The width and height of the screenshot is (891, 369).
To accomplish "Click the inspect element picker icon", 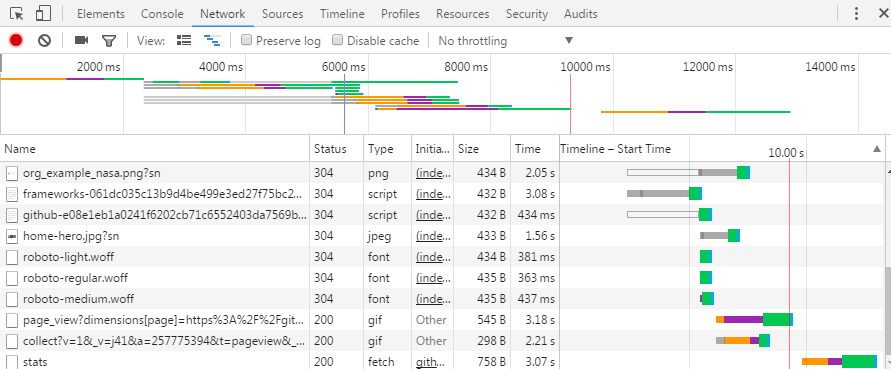I will [x=16, y=14].
